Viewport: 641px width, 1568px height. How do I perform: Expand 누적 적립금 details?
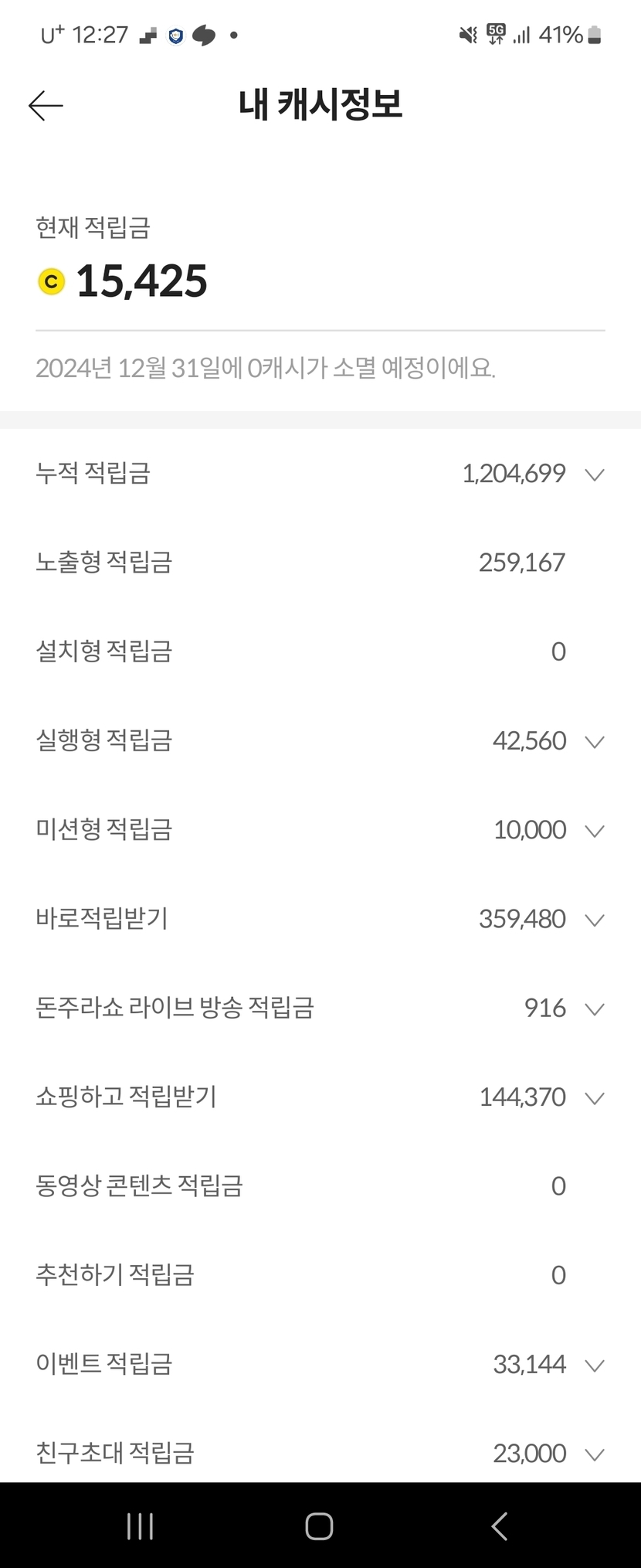[594, 474]
